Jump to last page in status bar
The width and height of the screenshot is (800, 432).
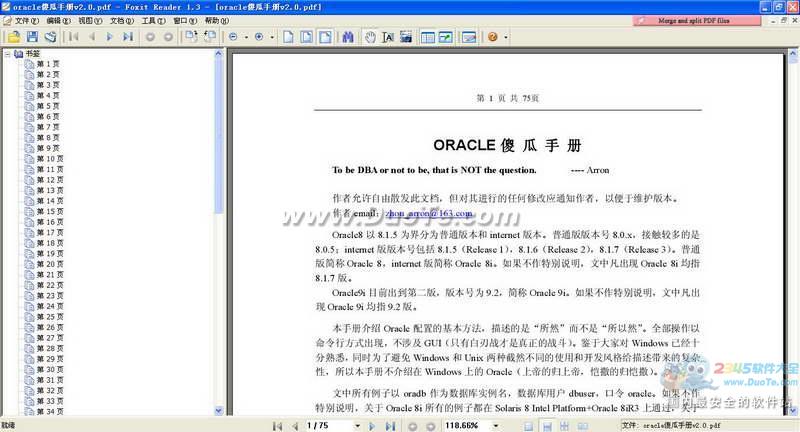click(x=390, y=426)
